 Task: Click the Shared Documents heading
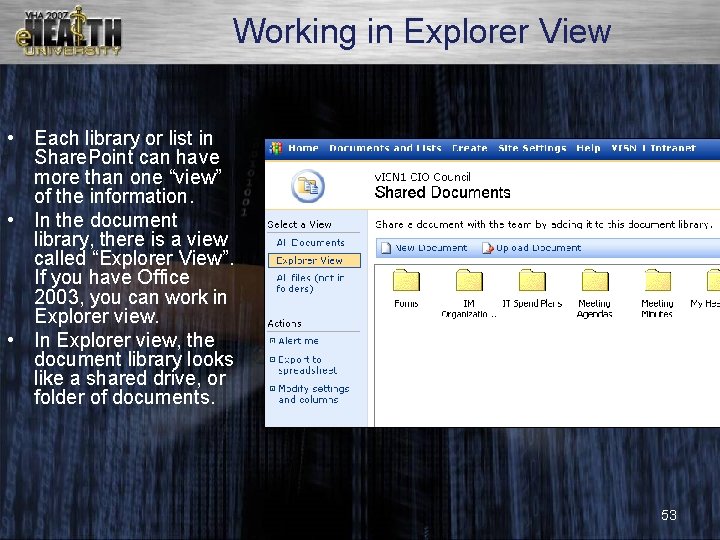point(443,192)
